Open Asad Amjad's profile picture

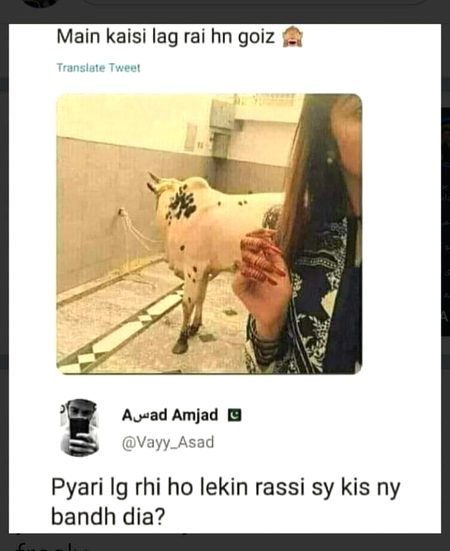(x=79, y=427)
